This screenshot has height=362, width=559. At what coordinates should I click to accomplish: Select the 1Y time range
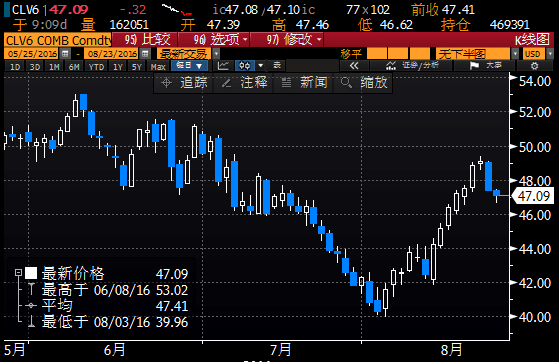point(118,67)
